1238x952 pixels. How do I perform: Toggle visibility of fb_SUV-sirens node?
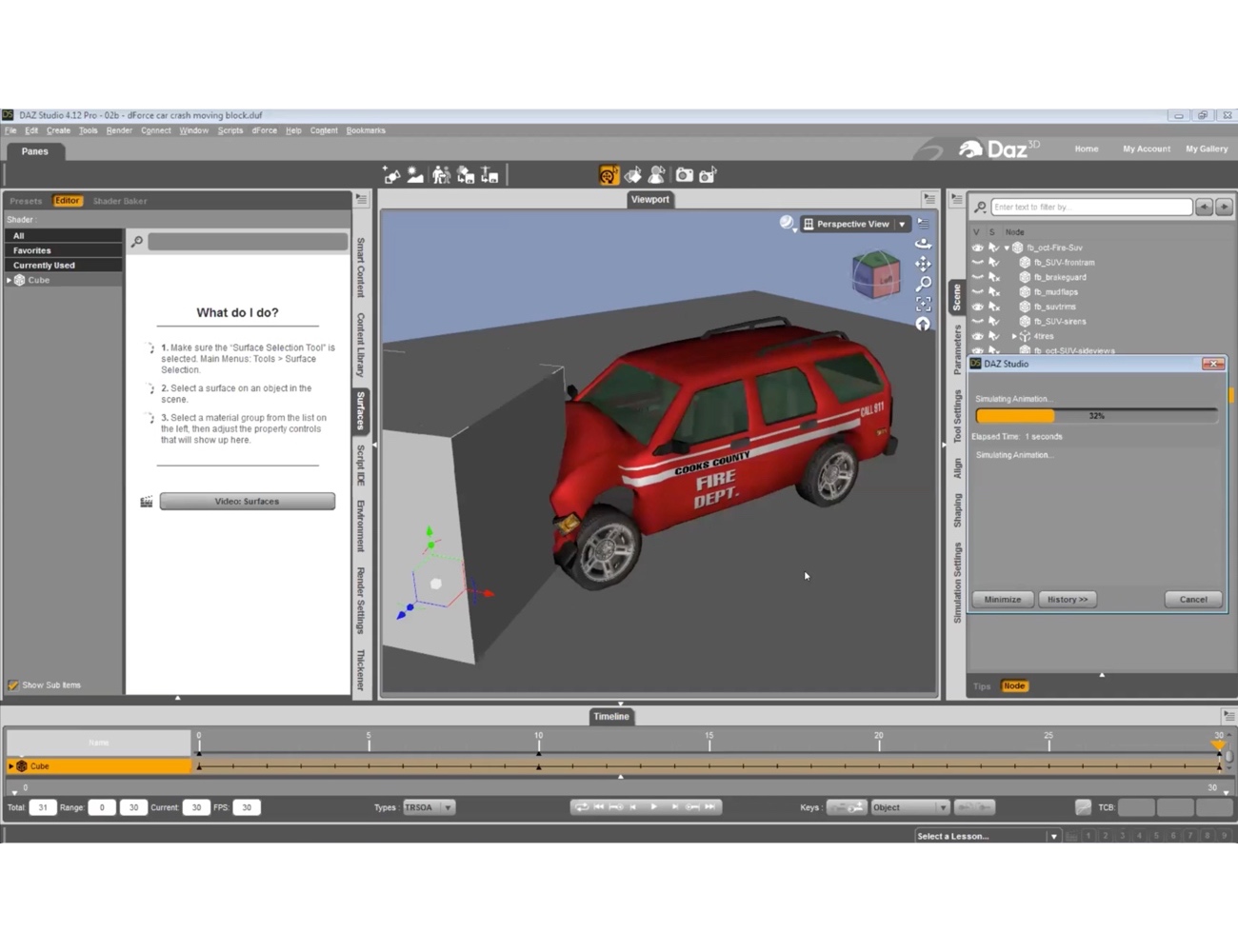977,321
